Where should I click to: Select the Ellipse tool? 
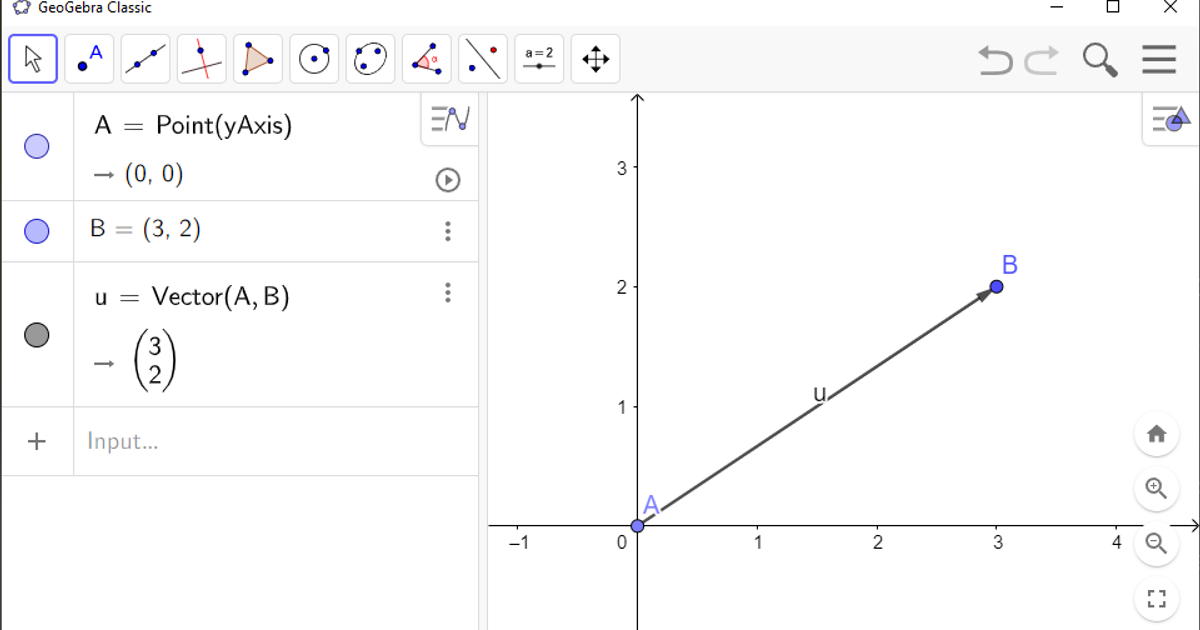370,59
